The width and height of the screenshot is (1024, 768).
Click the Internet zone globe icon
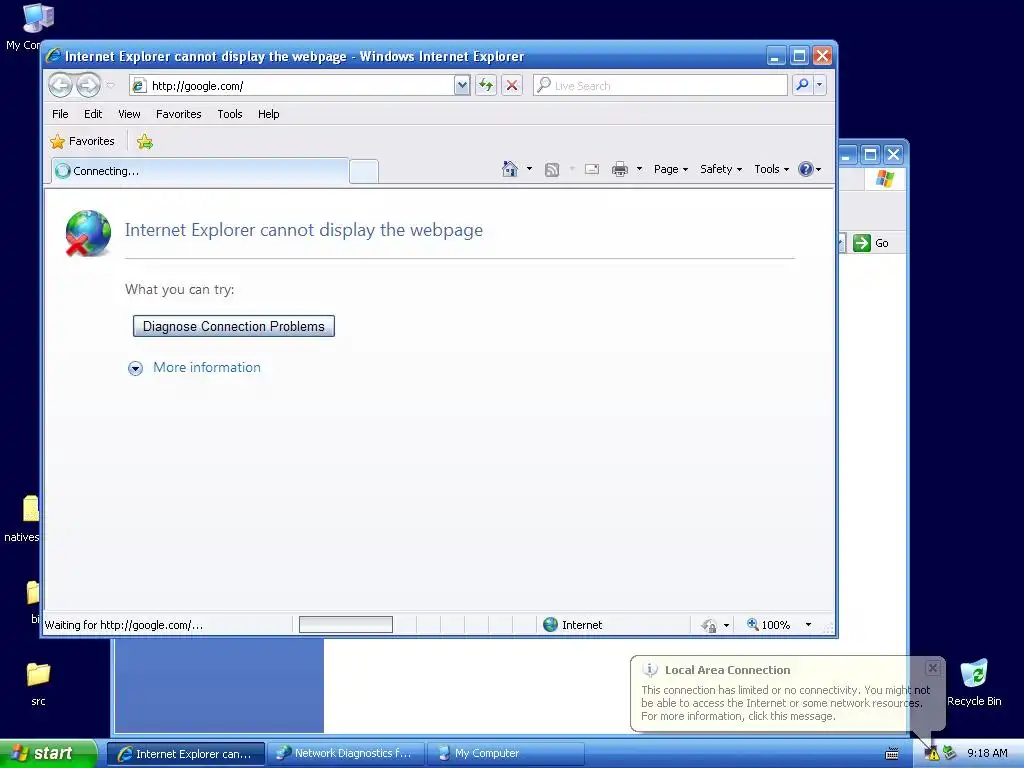pos(551,625)
